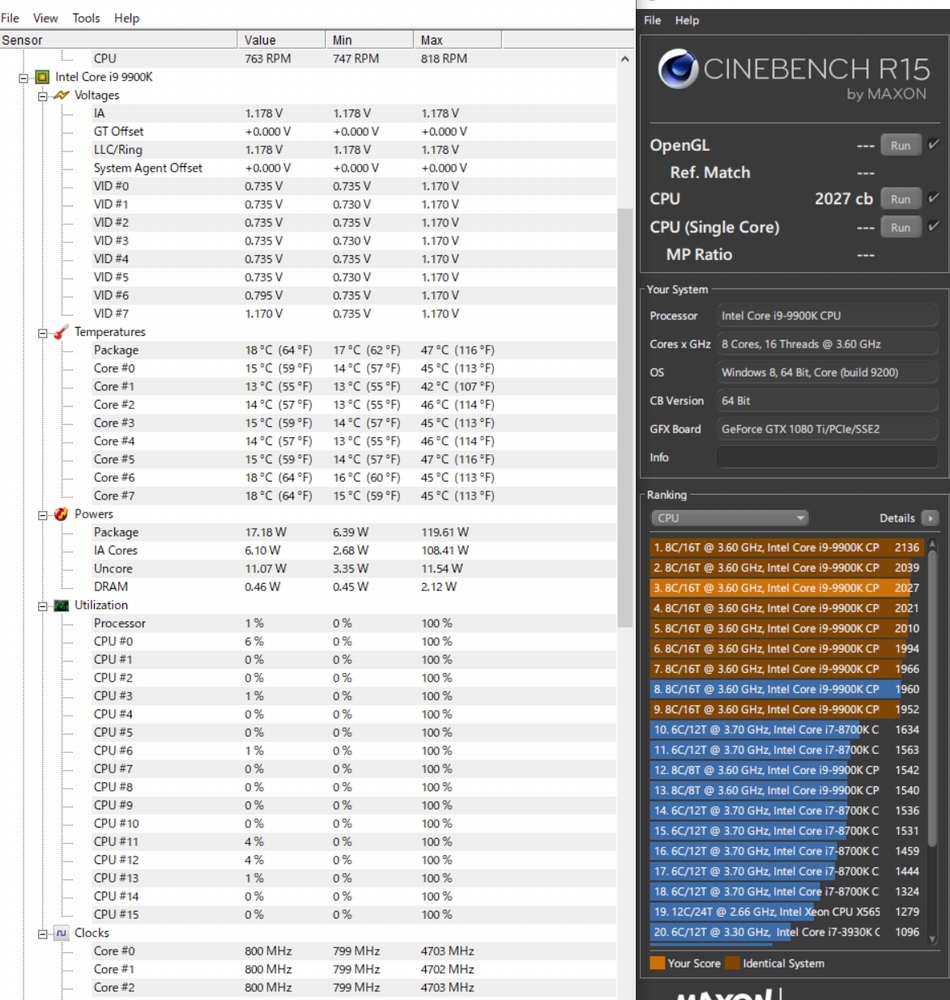
Task: Collapse the Intel Core i9 9900K tree node
Action: click(x=24, y=78)
